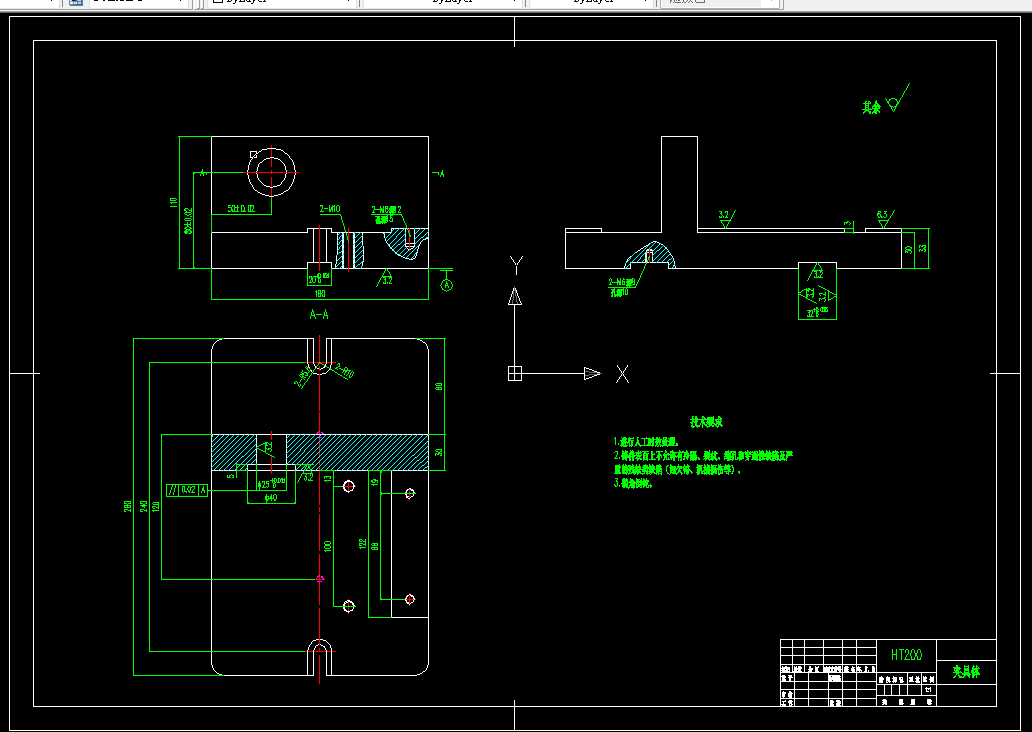
Task: Select the 32 key width dimension
Action: (817, 312)
